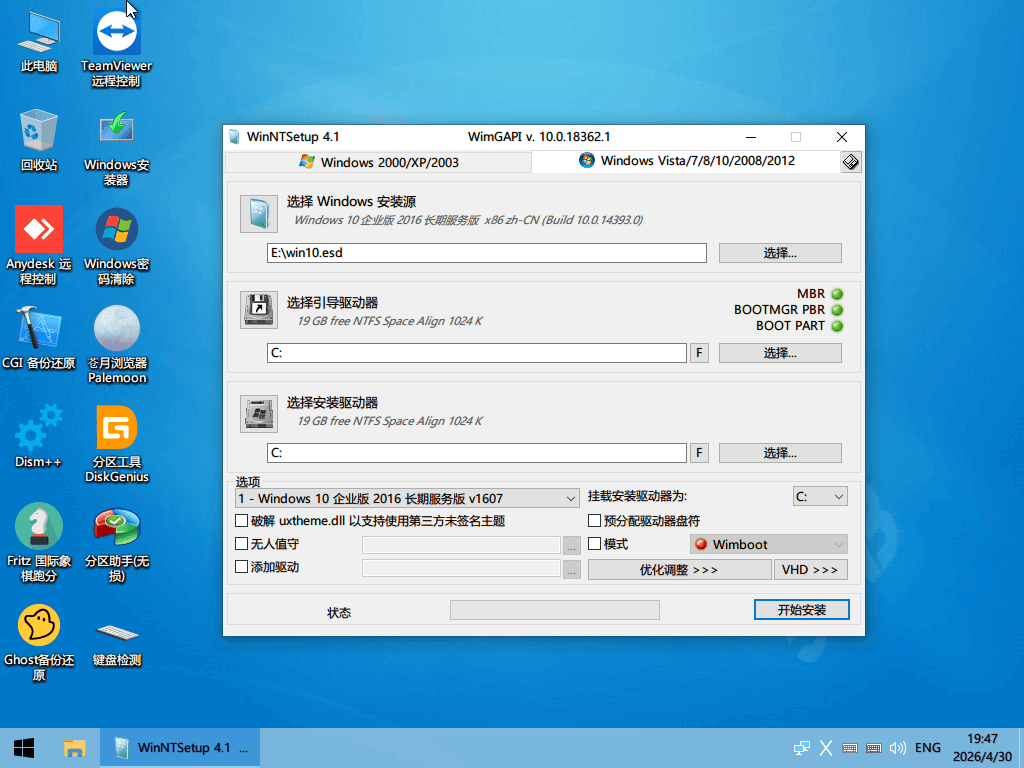Click the install drive disk icon
Image resolution: width=1024 pixels, height=768 pixels.
pyautogui.click(x=259, y=413)
